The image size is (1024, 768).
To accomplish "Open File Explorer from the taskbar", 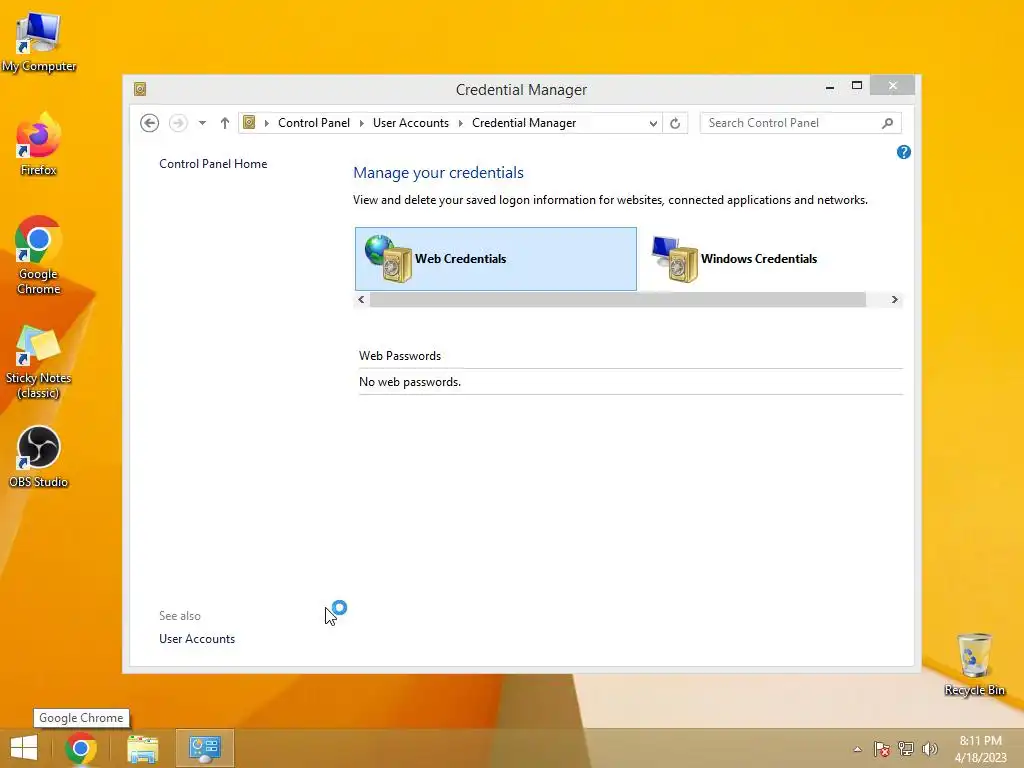I will tap(143, 748).
